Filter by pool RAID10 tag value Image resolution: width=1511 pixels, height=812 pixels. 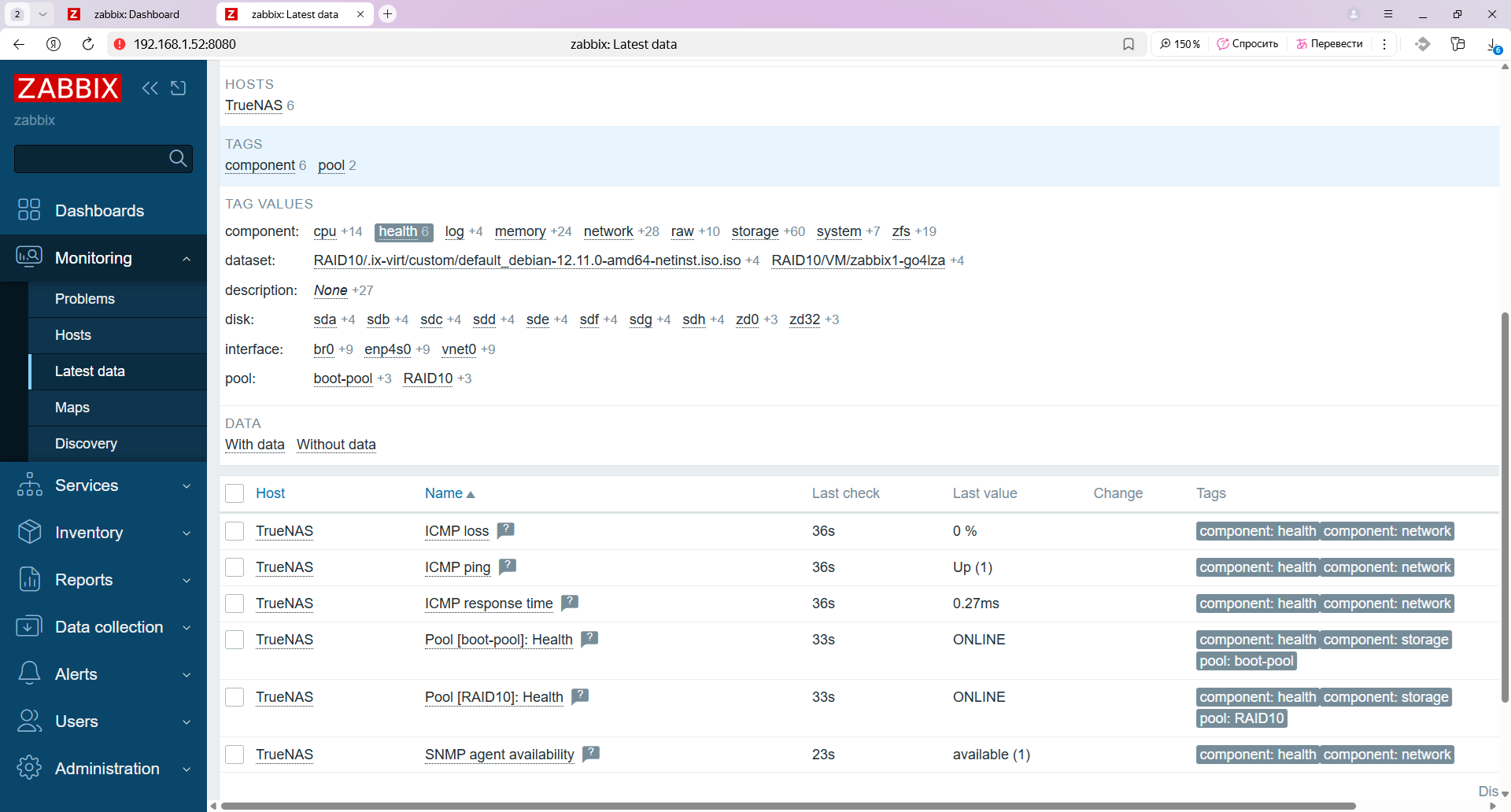click(x=428, y=378)
